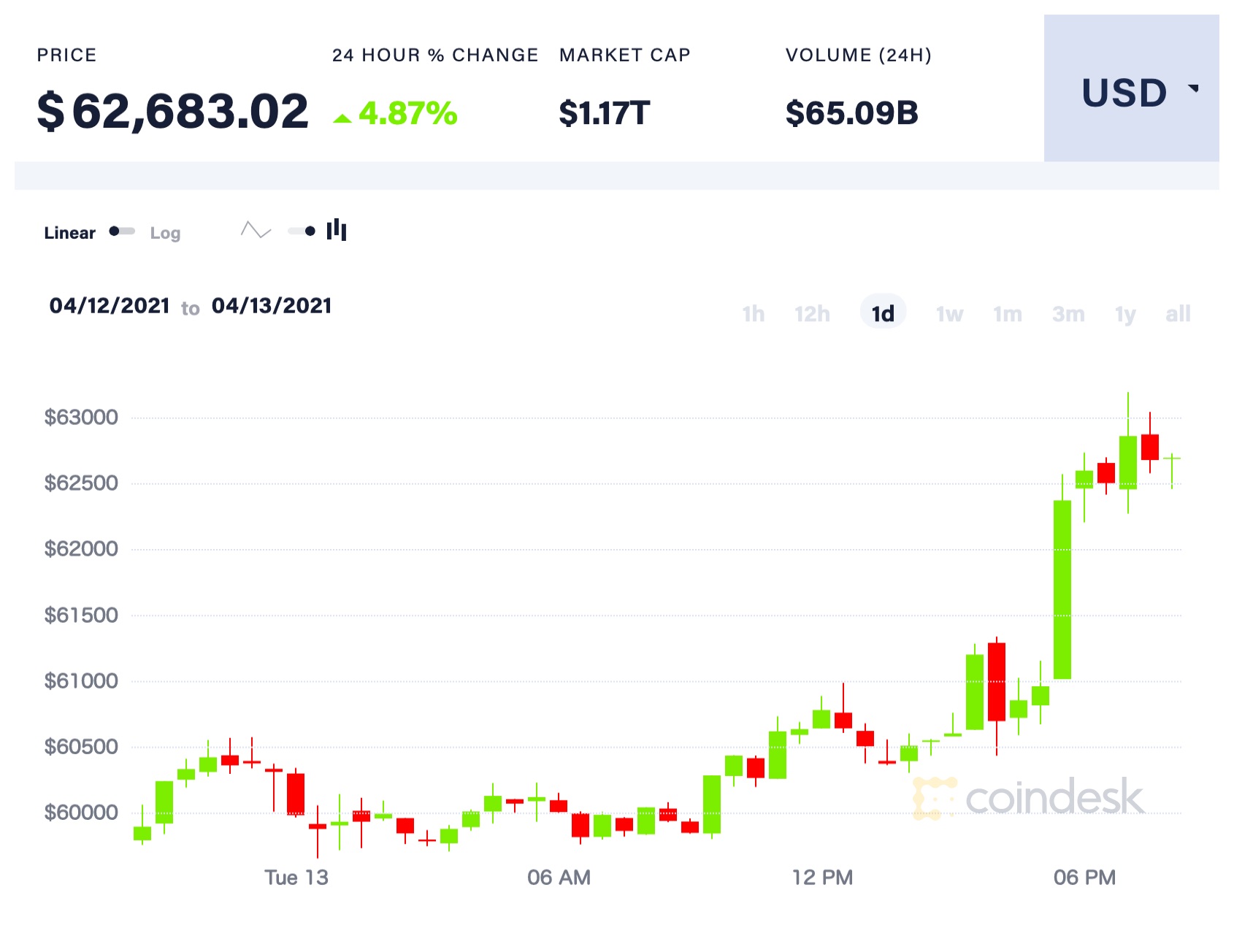This screenshot has width=1234, height=952.
Task: Click the $60000 axis label
Action: [x=81, y=813]
